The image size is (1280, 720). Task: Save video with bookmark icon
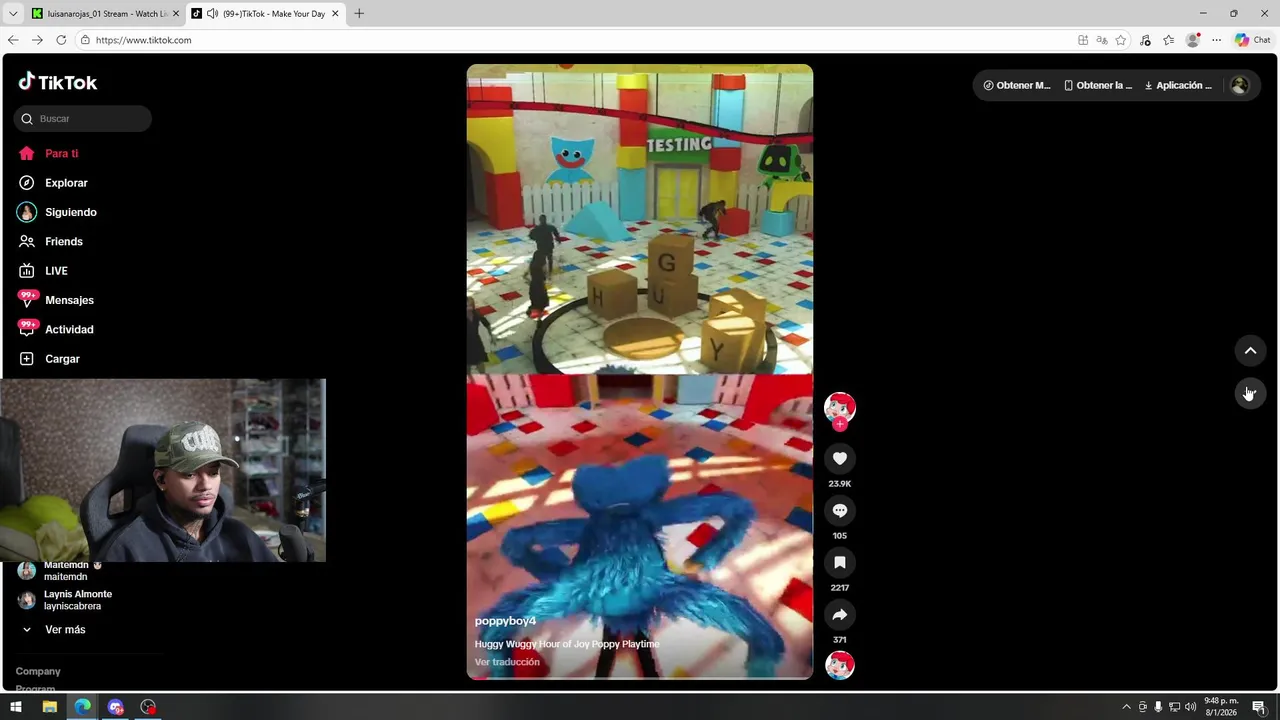(x=840, y=563)
